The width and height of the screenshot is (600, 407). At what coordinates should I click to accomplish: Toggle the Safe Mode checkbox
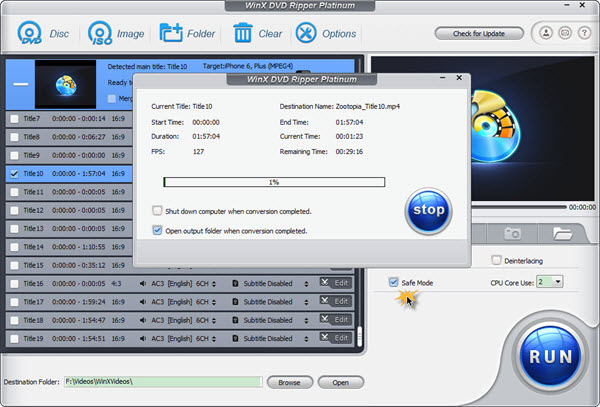point(393,282)
